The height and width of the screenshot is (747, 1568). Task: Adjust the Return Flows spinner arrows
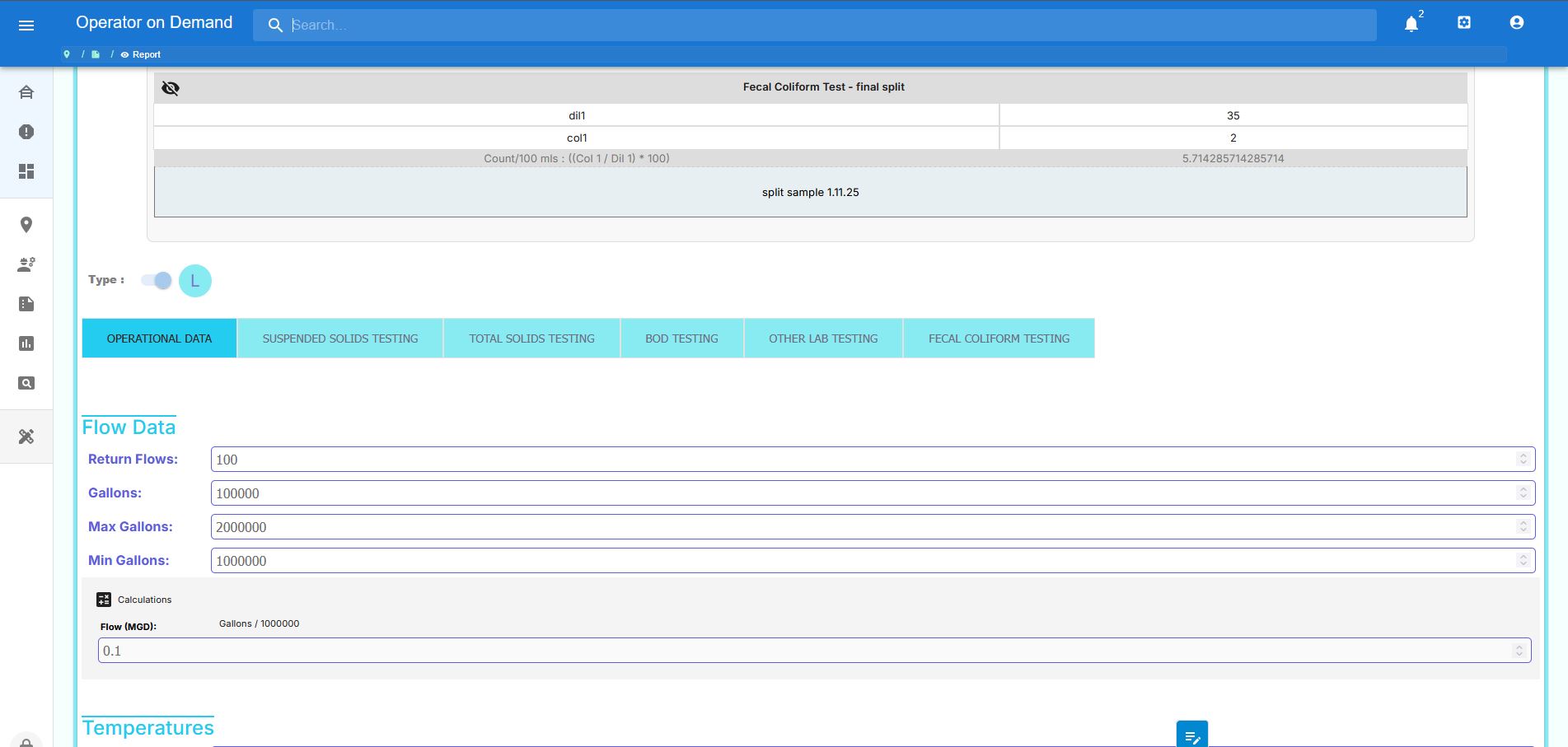[1523, 460]
